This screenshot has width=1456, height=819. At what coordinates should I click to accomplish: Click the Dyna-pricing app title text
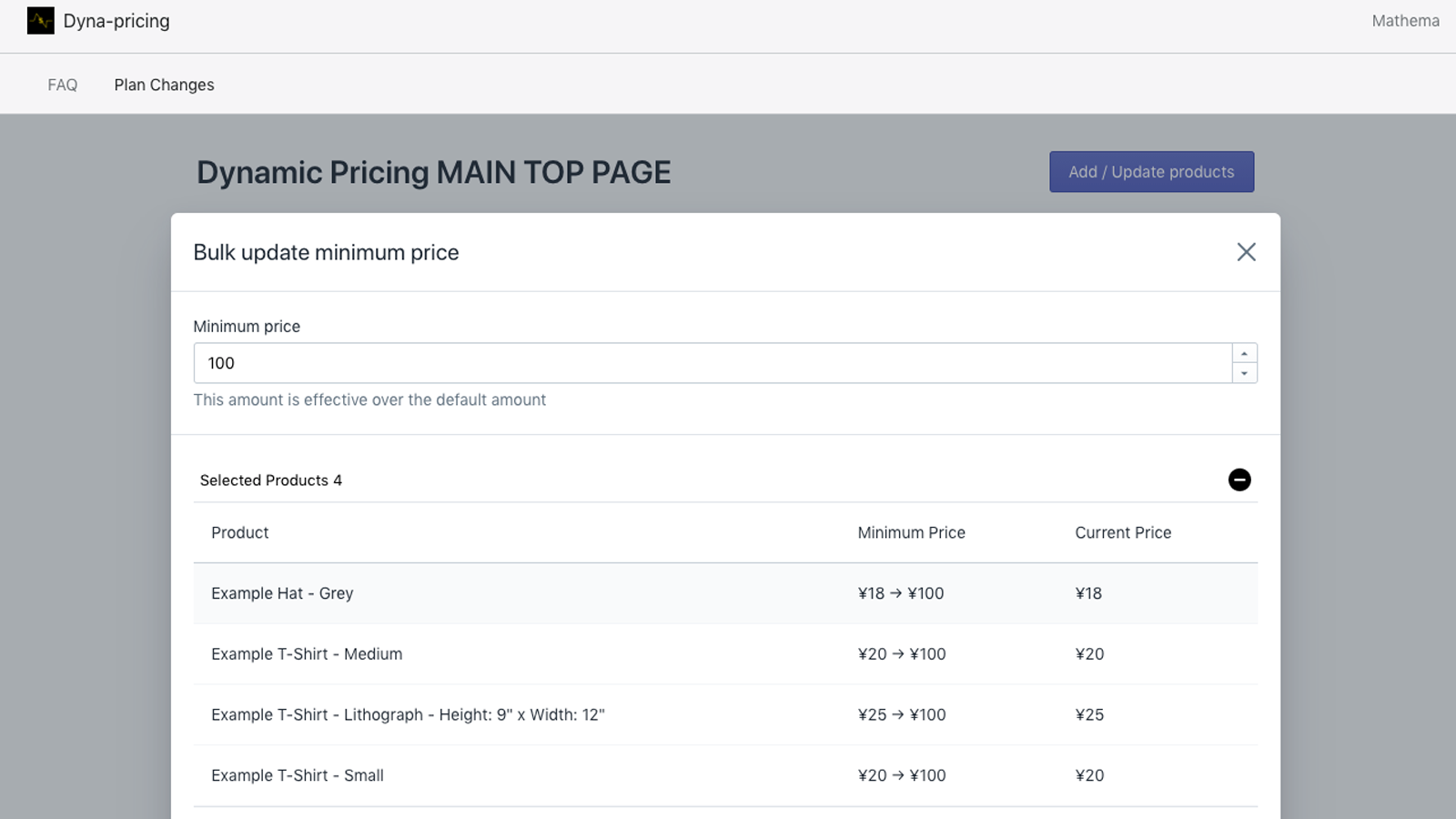pyautogui.click(x=116, y=21)
